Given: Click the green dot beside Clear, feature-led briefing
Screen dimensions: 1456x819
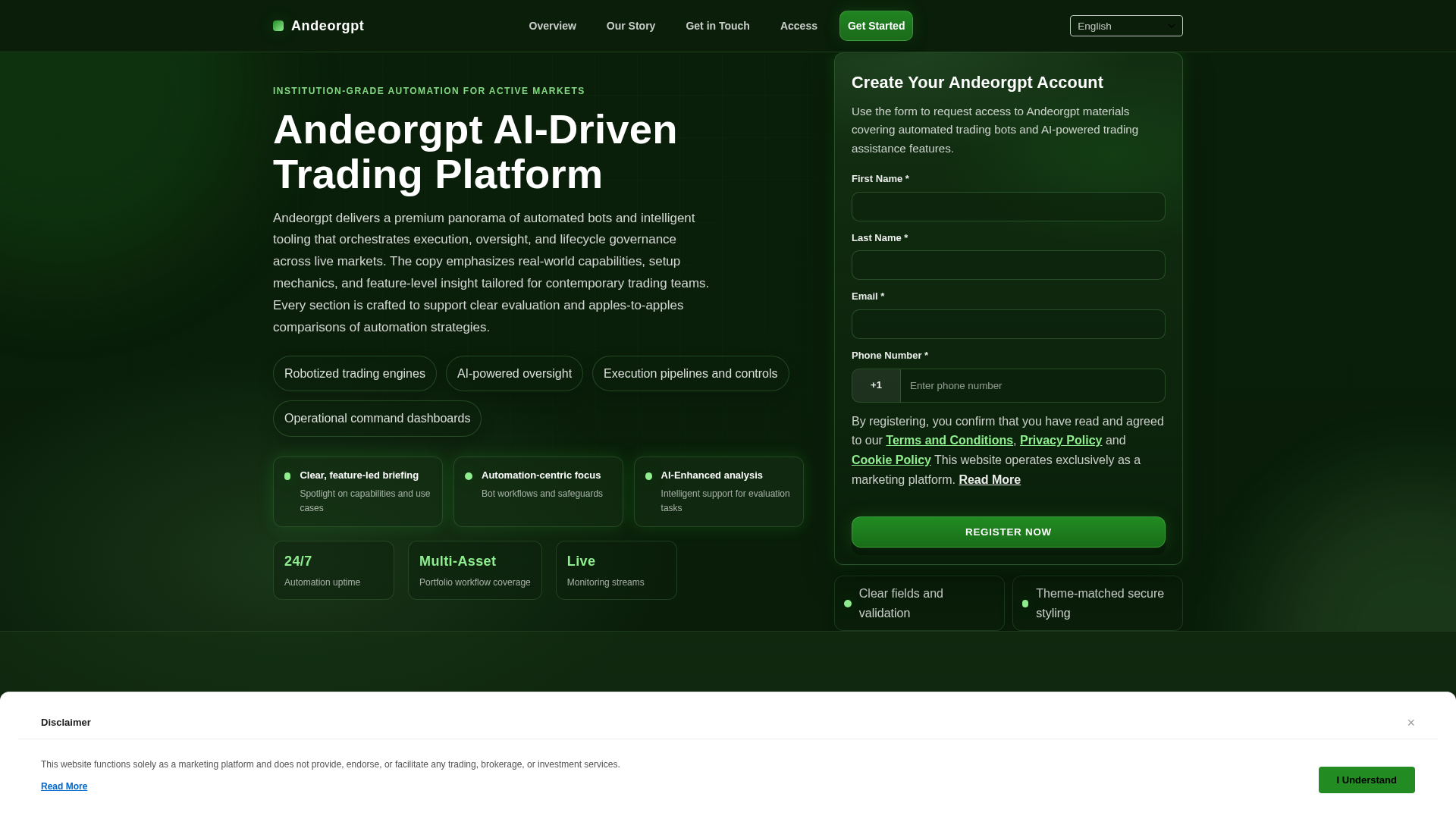Looking at the screenshot, I should [287, 476].
